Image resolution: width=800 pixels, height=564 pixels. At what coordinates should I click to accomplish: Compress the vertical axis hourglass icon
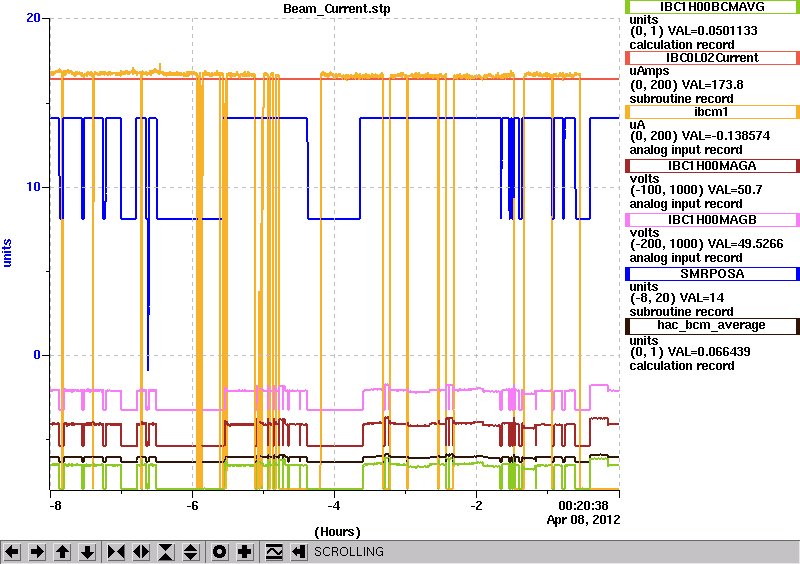coord(166,552)
